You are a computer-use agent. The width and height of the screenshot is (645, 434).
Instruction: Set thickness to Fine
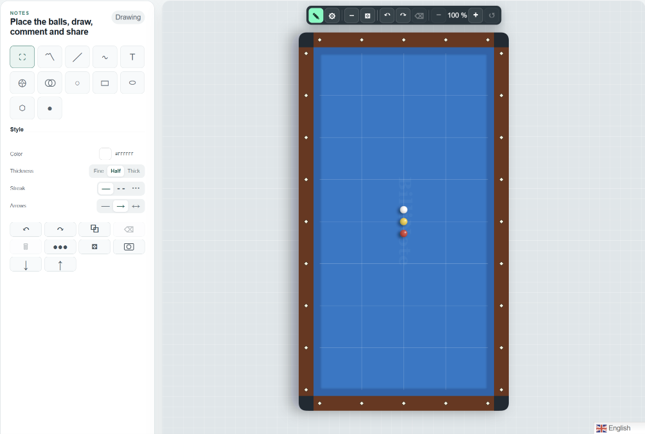(99, 171)
